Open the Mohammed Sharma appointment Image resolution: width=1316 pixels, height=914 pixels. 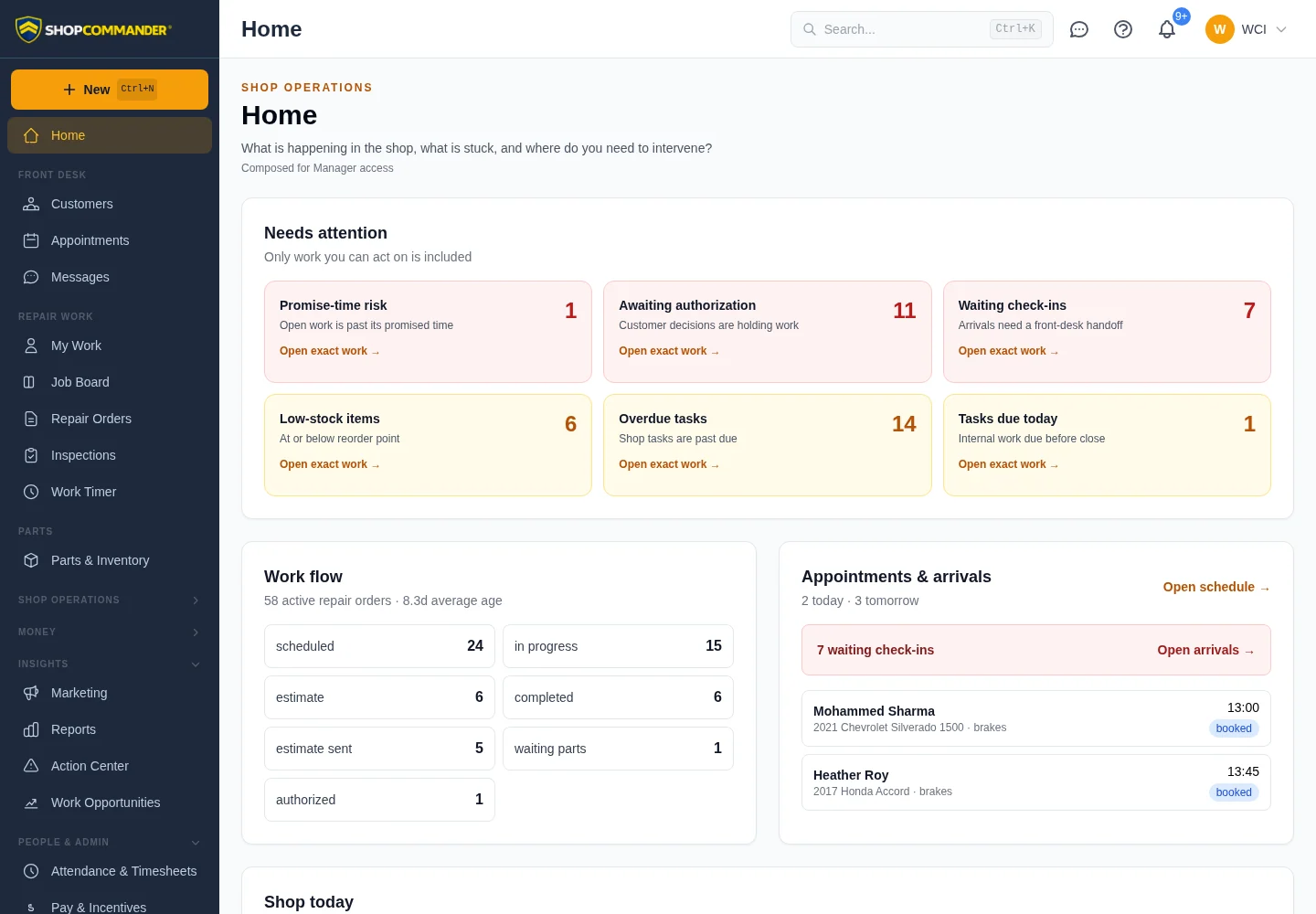(1036, 718)
